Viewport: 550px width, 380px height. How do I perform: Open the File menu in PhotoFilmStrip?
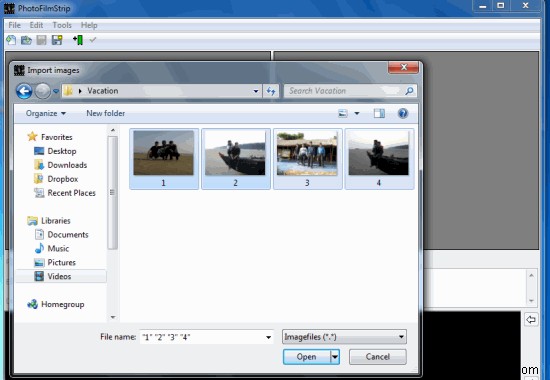click(x=14, y=25)
